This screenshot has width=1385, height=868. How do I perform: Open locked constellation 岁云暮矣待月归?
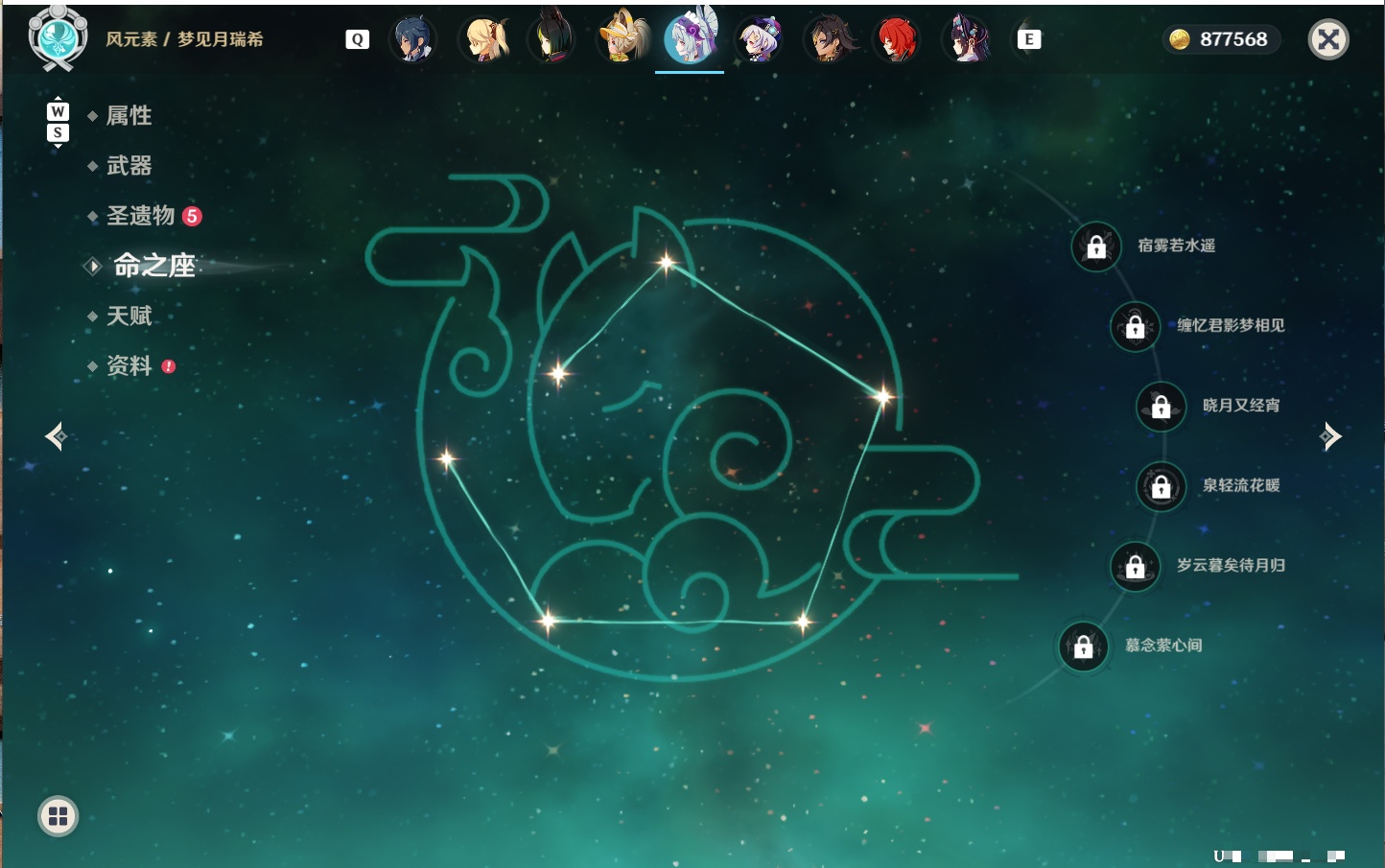pyautogui.click(x=1136, y=567)
